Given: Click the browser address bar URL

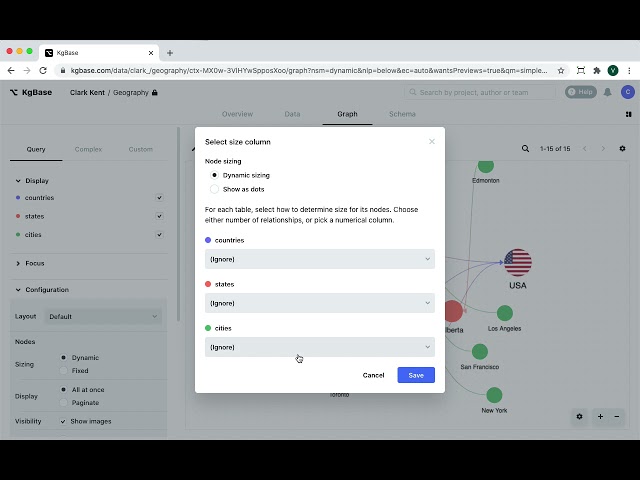Looking at the screenshot, I should pyautogui.click(x=309, y=71).
